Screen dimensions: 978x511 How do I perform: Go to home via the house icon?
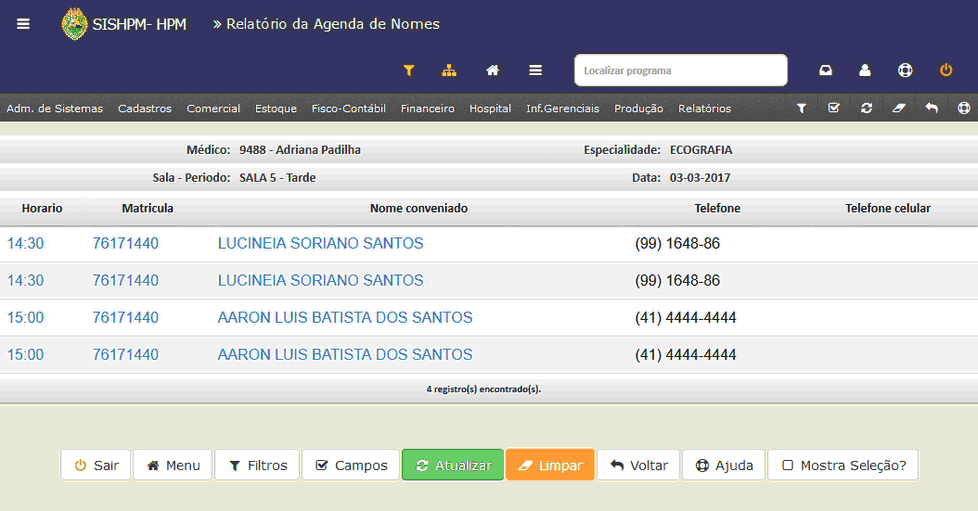coord(493,71)
